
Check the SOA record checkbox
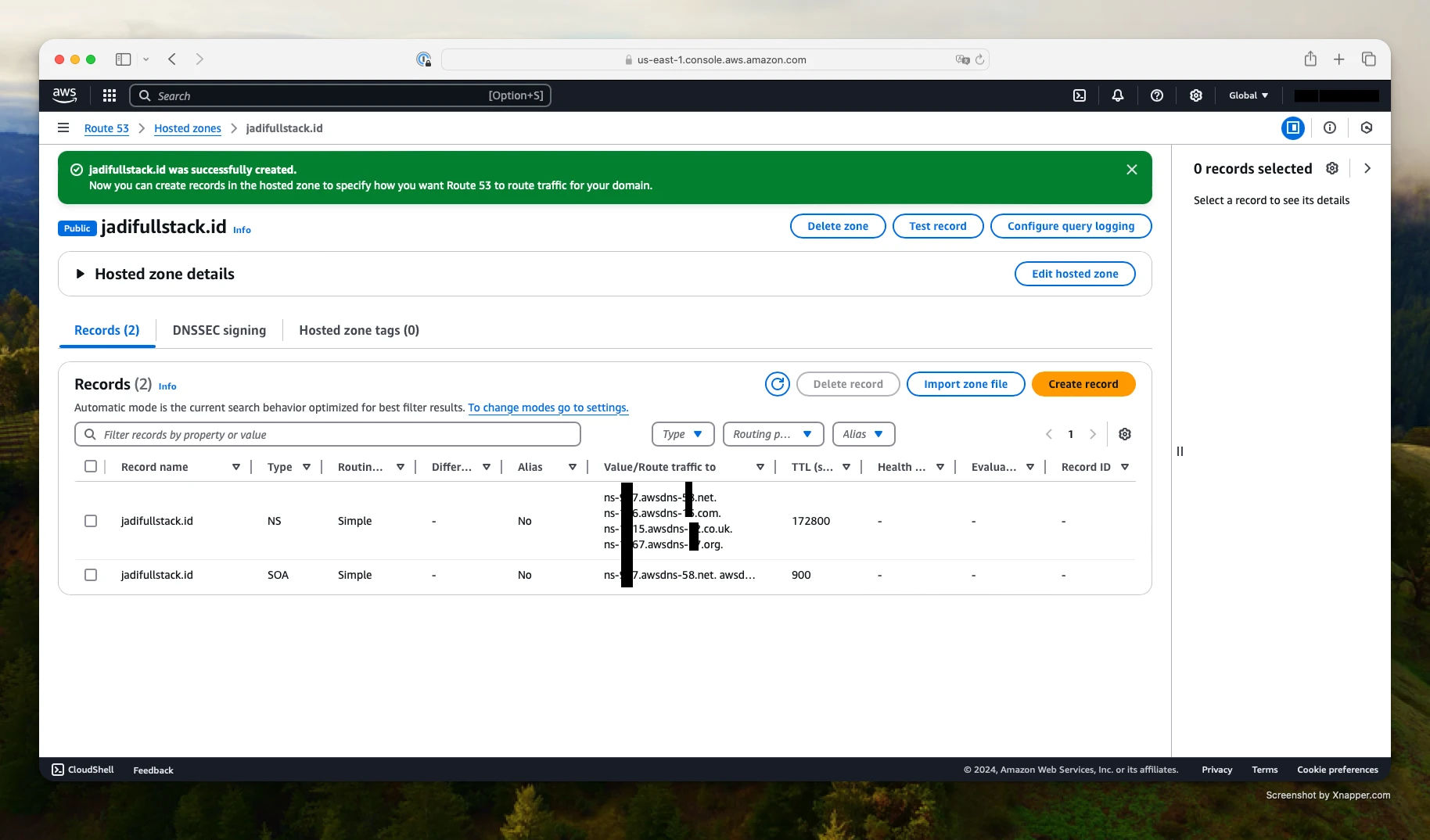pyautogui.click(x=91, y=575)
